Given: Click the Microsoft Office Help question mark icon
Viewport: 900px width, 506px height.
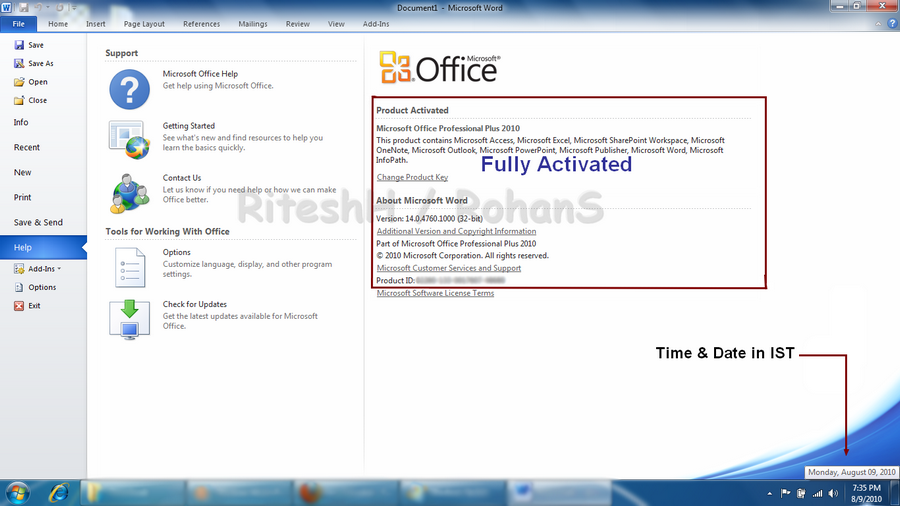Looking at the screenshot, I should click(130, 89).
